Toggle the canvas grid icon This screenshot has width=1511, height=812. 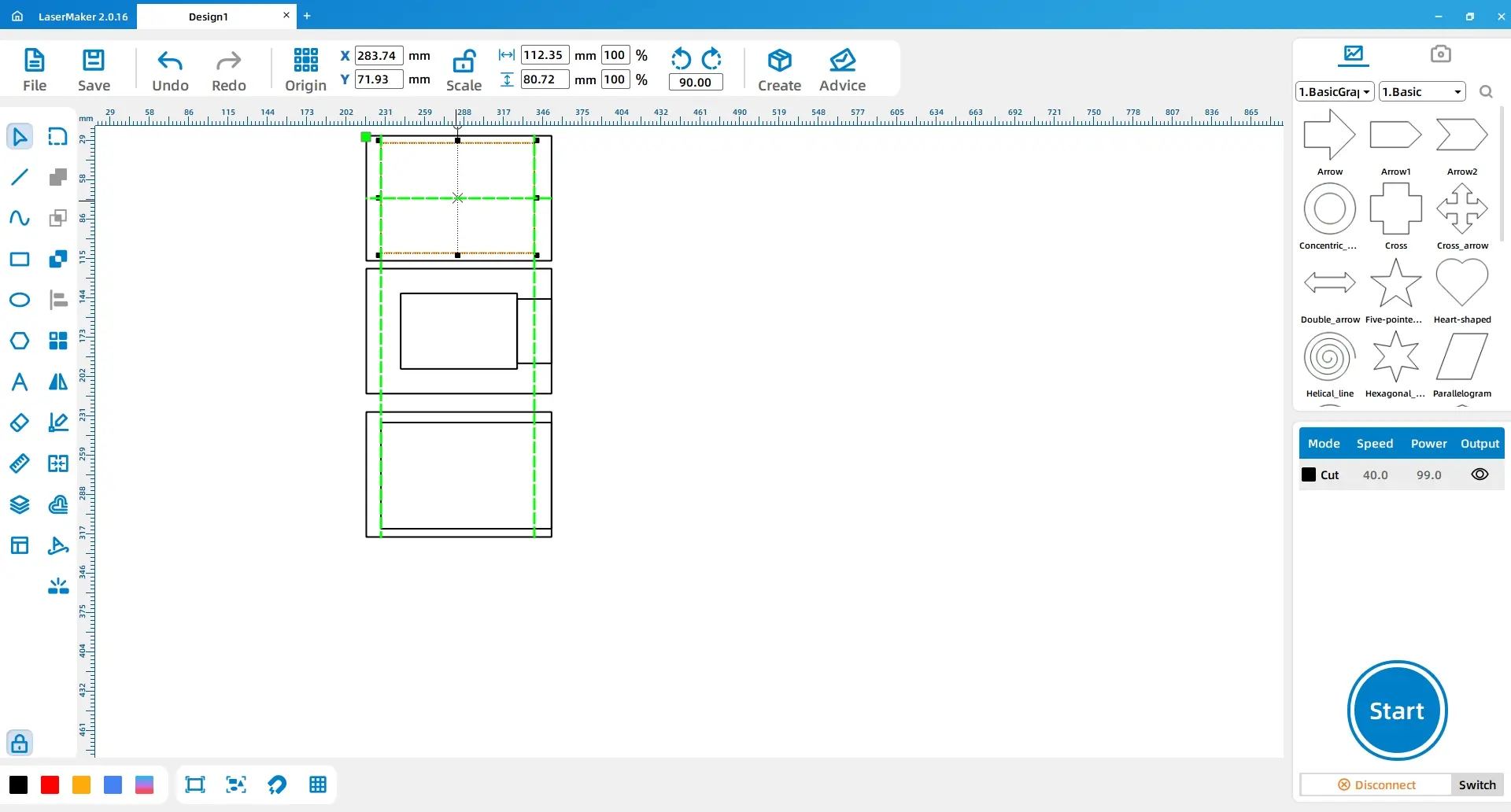pos(318,784)
